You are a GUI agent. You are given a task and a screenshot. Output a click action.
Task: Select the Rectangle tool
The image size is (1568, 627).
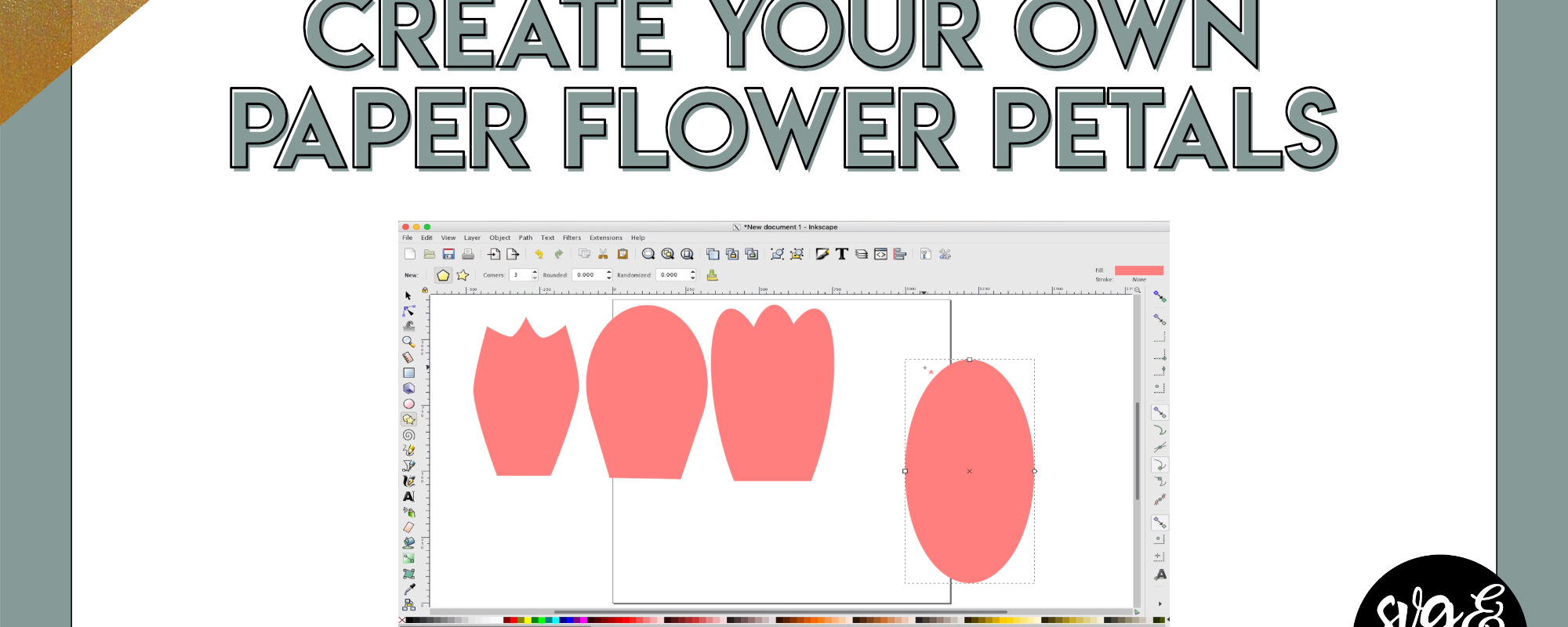(x=408, y=373)
